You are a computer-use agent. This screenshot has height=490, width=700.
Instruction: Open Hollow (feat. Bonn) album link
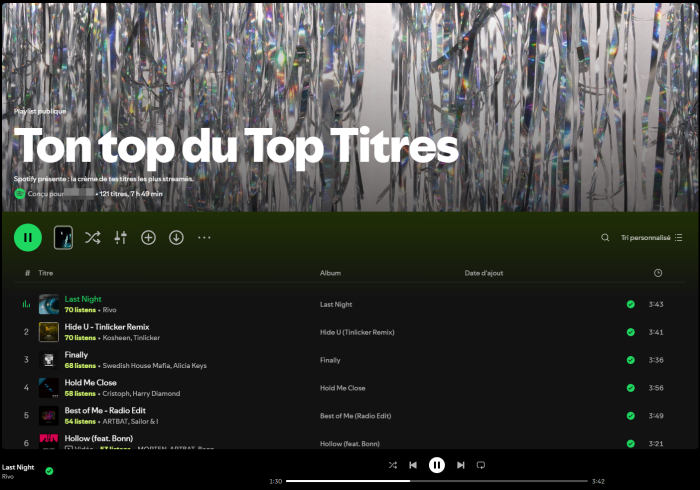pyautogui.click(x=350, y=444)
